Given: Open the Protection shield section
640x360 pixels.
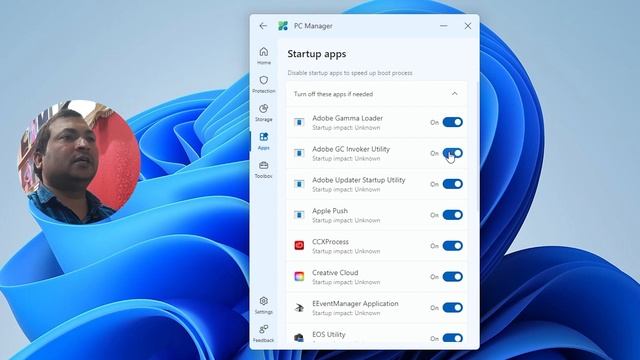Looking at the screenshot, I should tap(264, 84).
